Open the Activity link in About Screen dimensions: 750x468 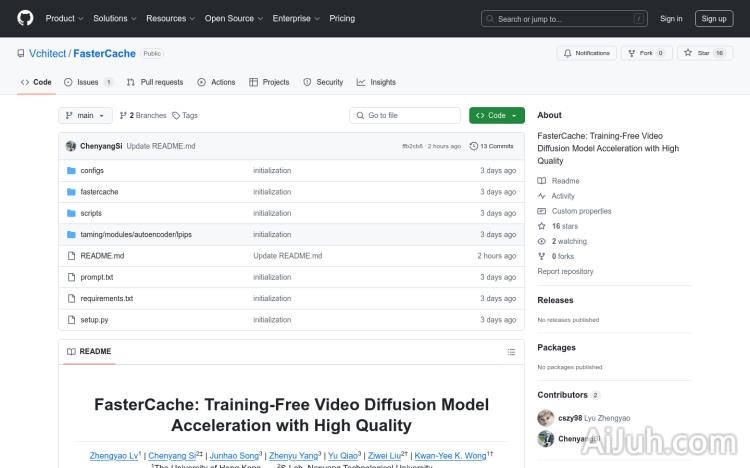(563, 196)
